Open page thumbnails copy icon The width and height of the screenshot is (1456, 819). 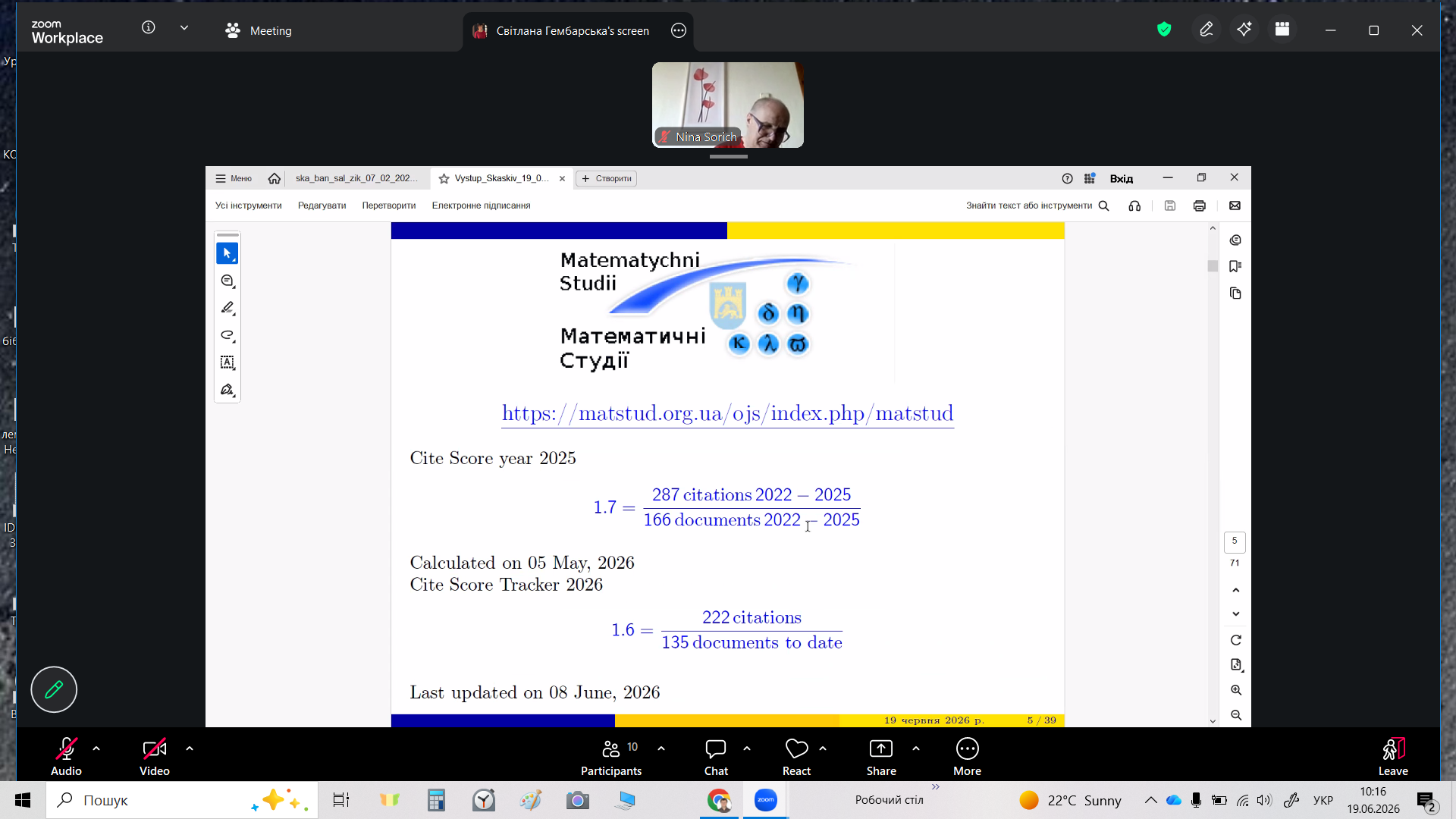(x=1235, y=293)
